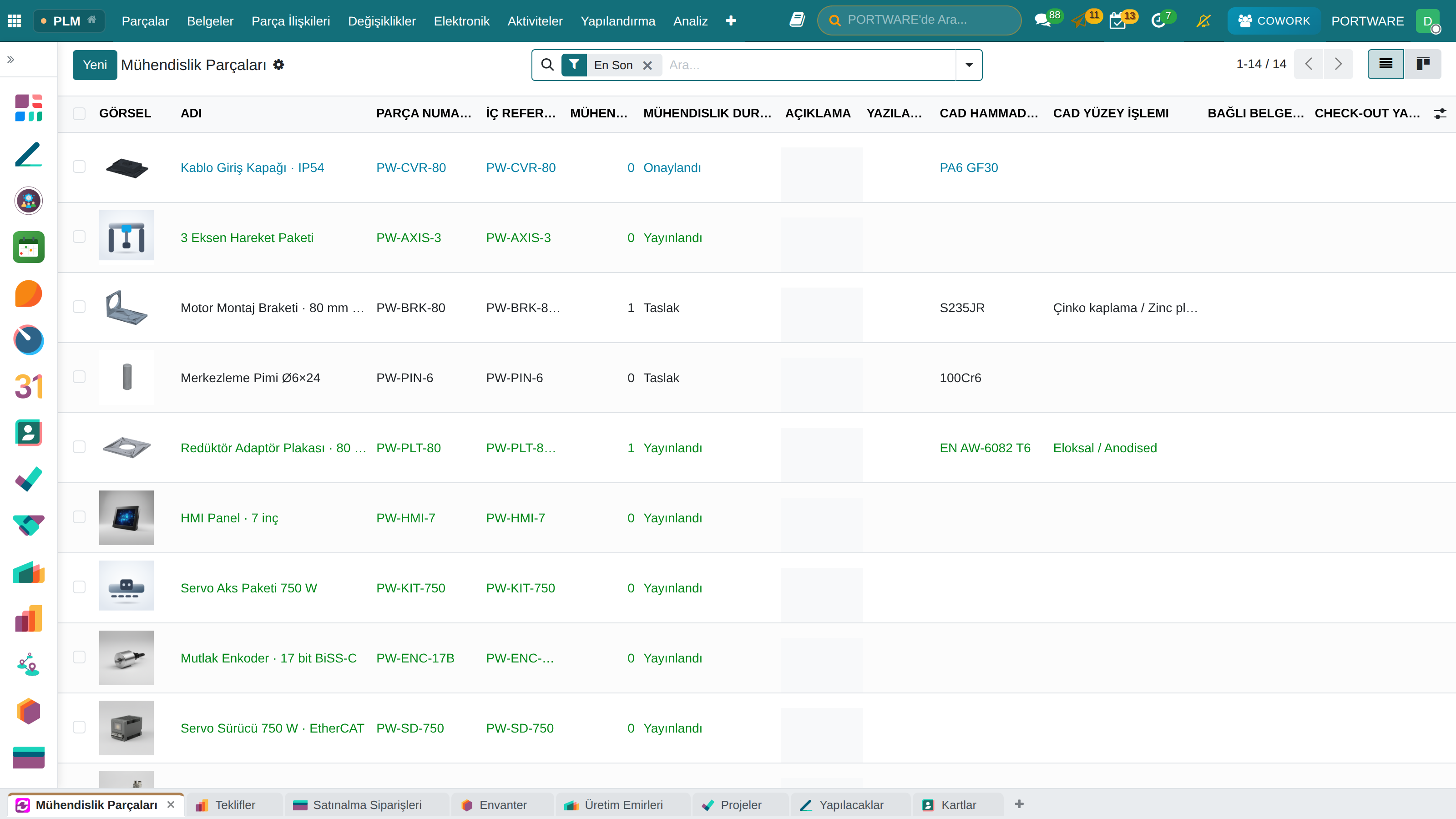
Task: Click the gear icon beside Mühendislik Parçaları
Action: click(278, 65)
